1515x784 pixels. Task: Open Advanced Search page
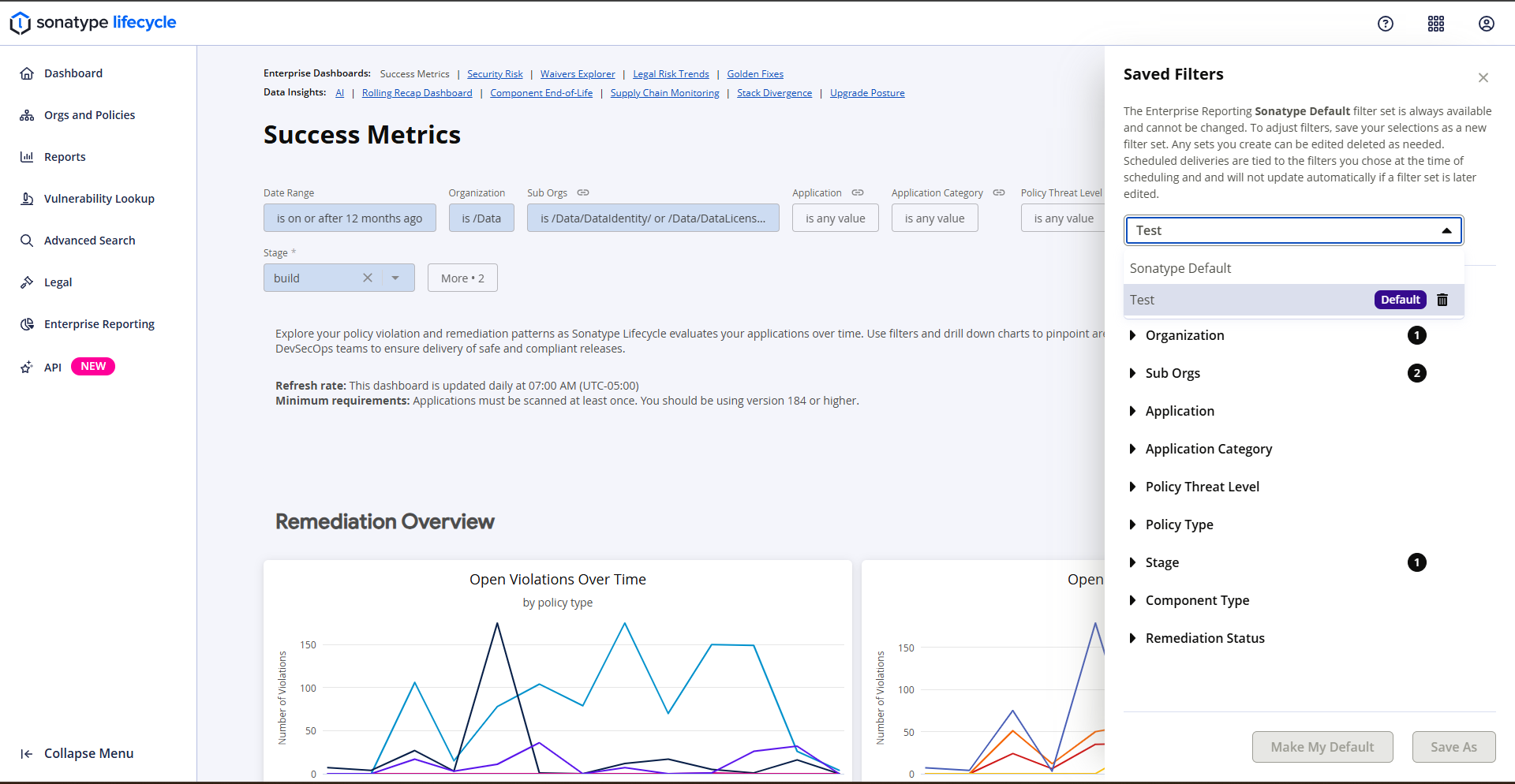(89, 241)
